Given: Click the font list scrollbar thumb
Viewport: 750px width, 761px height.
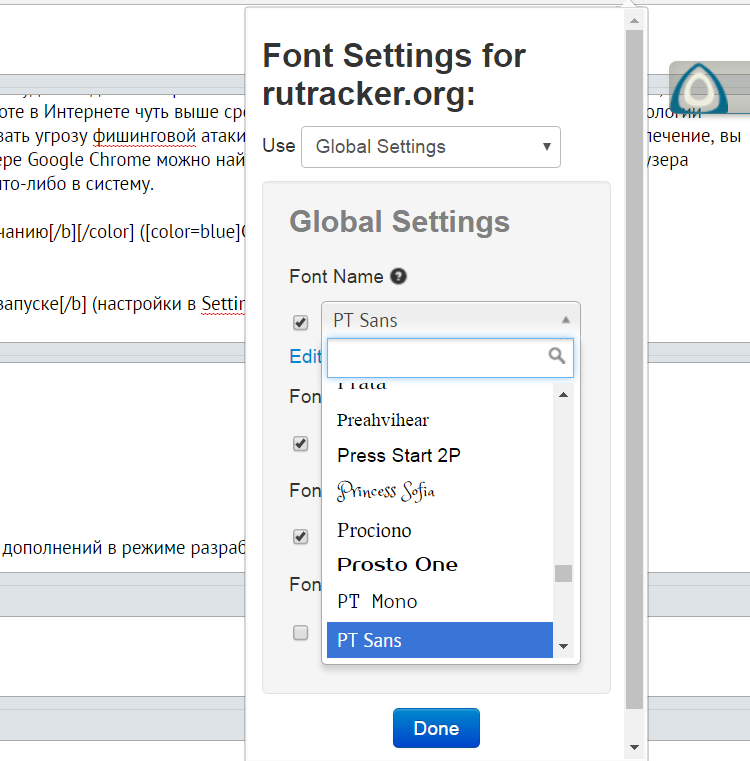Looking at the screenshot, I should [563, 573].
